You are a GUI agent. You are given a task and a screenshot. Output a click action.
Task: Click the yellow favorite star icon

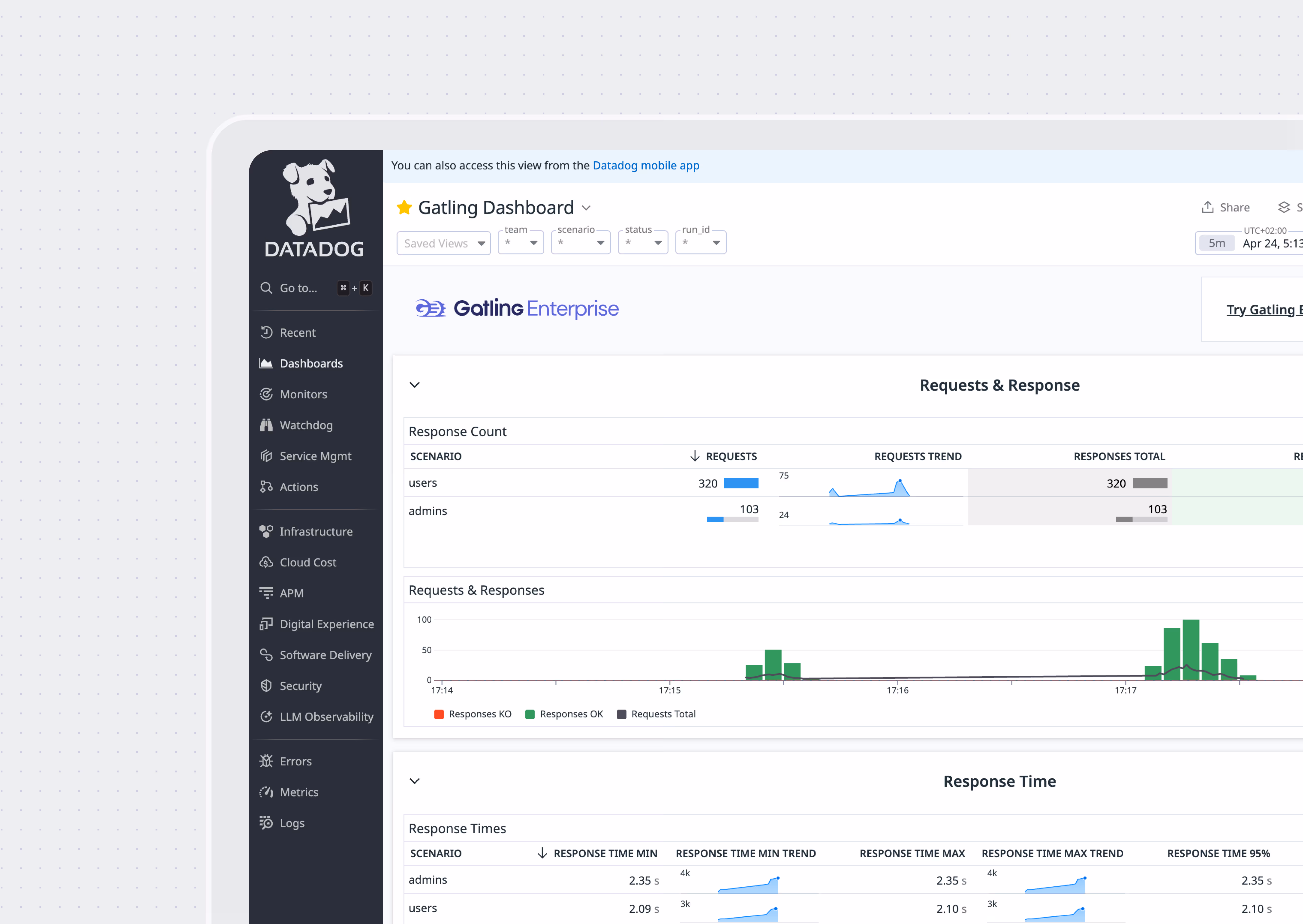click(404, 208)
